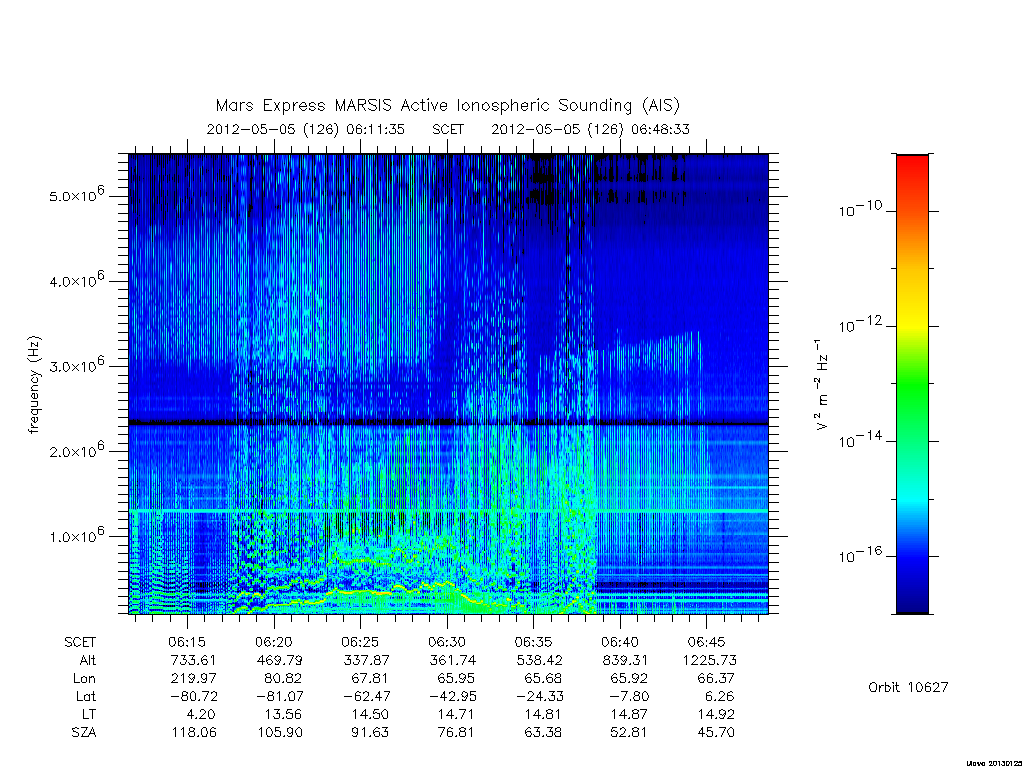
Task: Click y-axis tick label '3.0×10^6'
Action: 76,364
